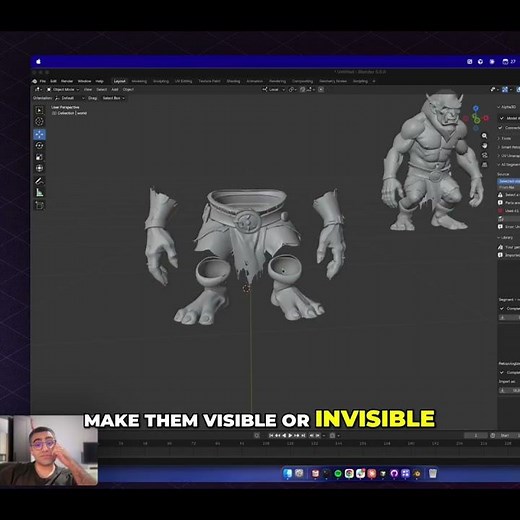The image size is (520, 520).
Task: Play the animation in timeline
Action: (x=290, y=435)
